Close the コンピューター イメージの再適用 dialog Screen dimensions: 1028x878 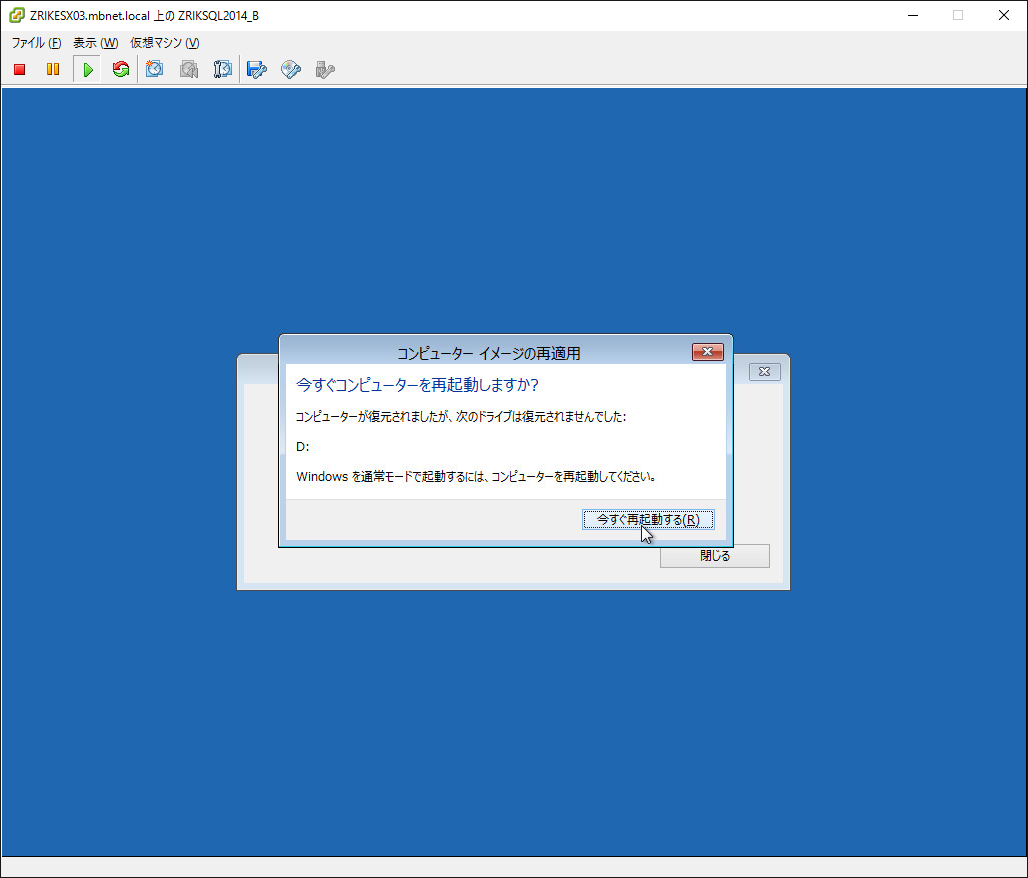[x=707, y=352]
